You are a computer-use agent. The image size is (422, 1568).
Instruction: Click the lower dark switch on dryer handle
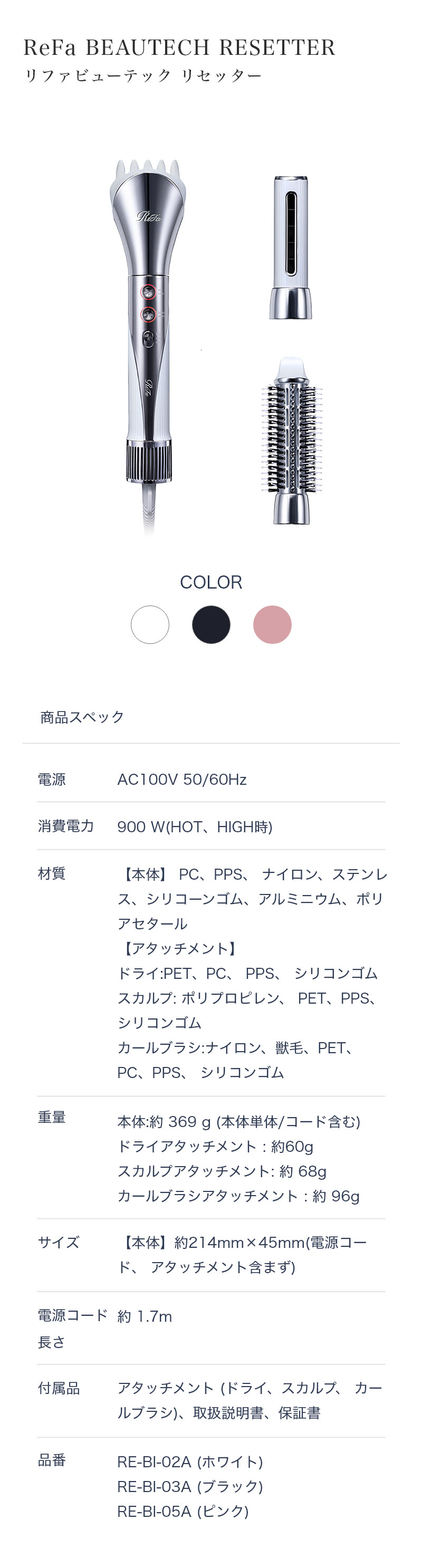click(x=149, y=339)
